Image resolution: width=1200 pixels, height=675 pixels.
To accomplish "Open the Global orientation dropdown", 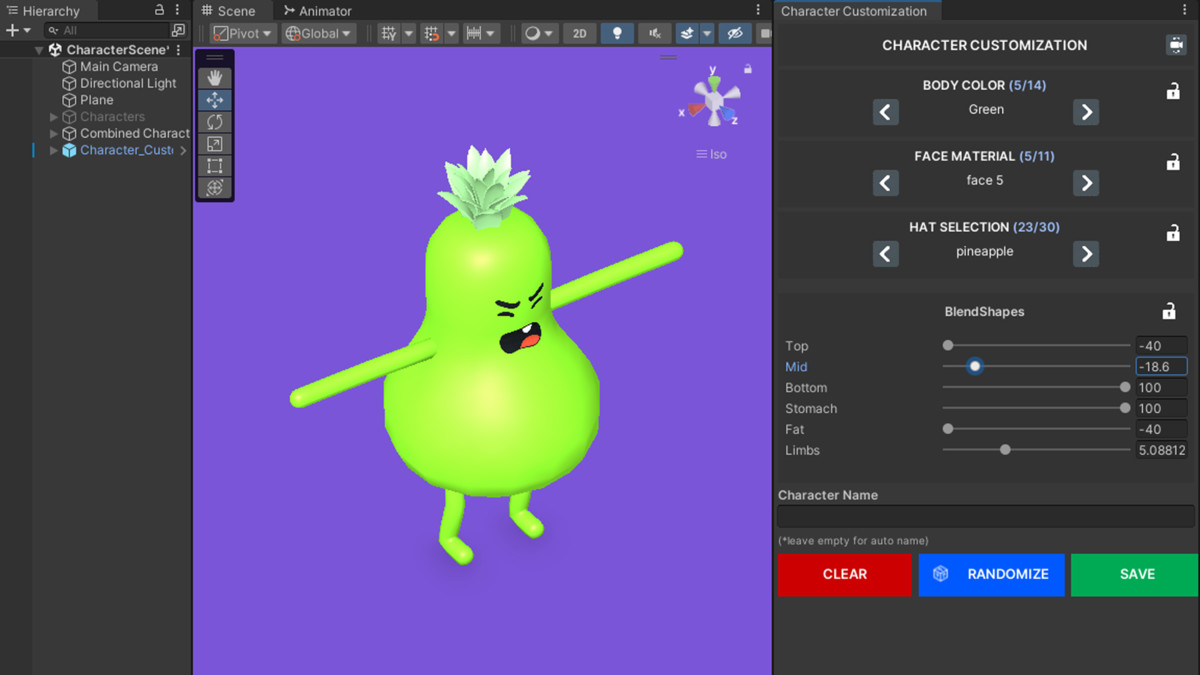I will (x=318, y=32).
